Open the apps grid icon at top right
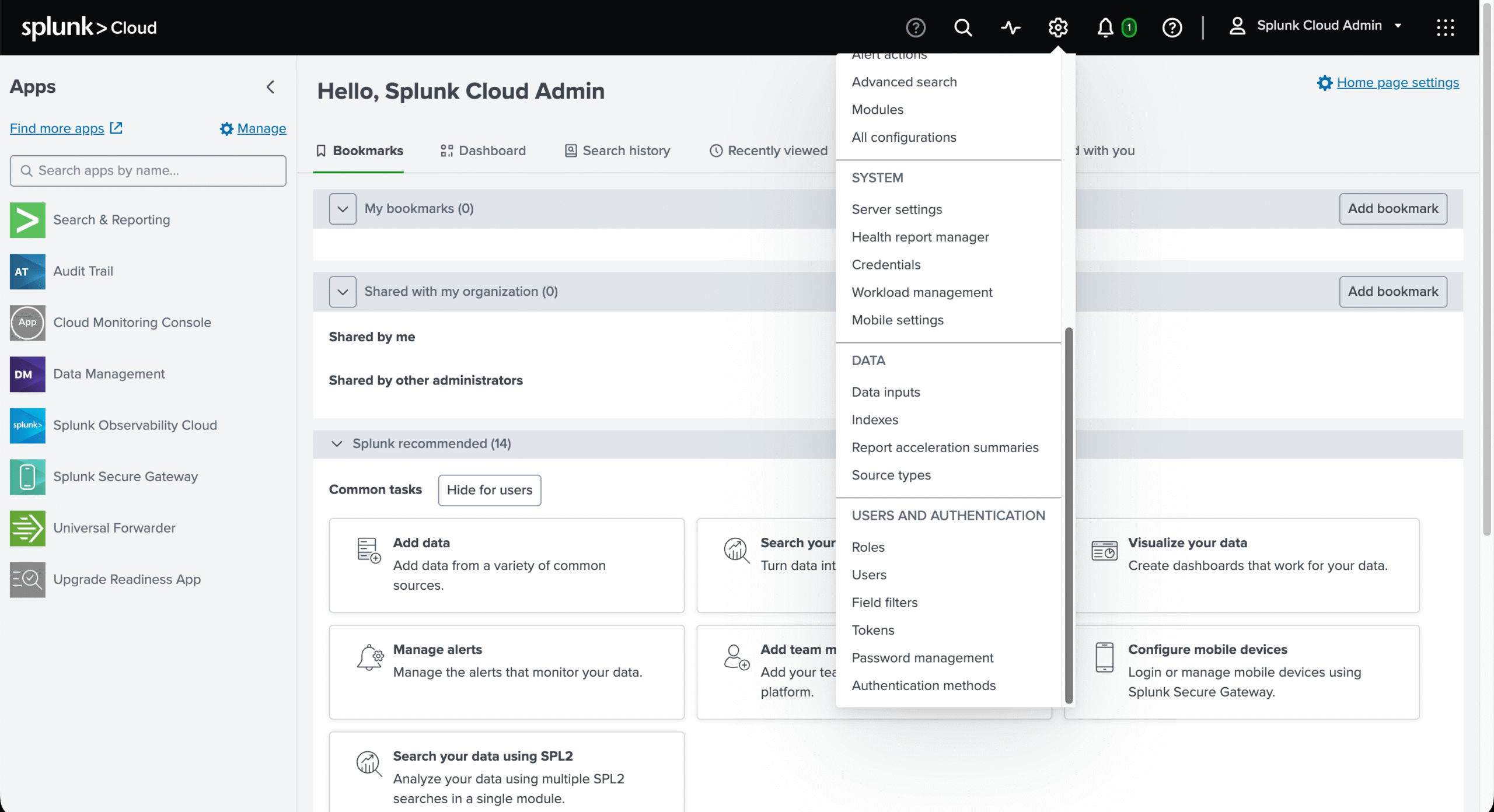This screenshot has height=812, width=1494. (x=1446, y=27)
